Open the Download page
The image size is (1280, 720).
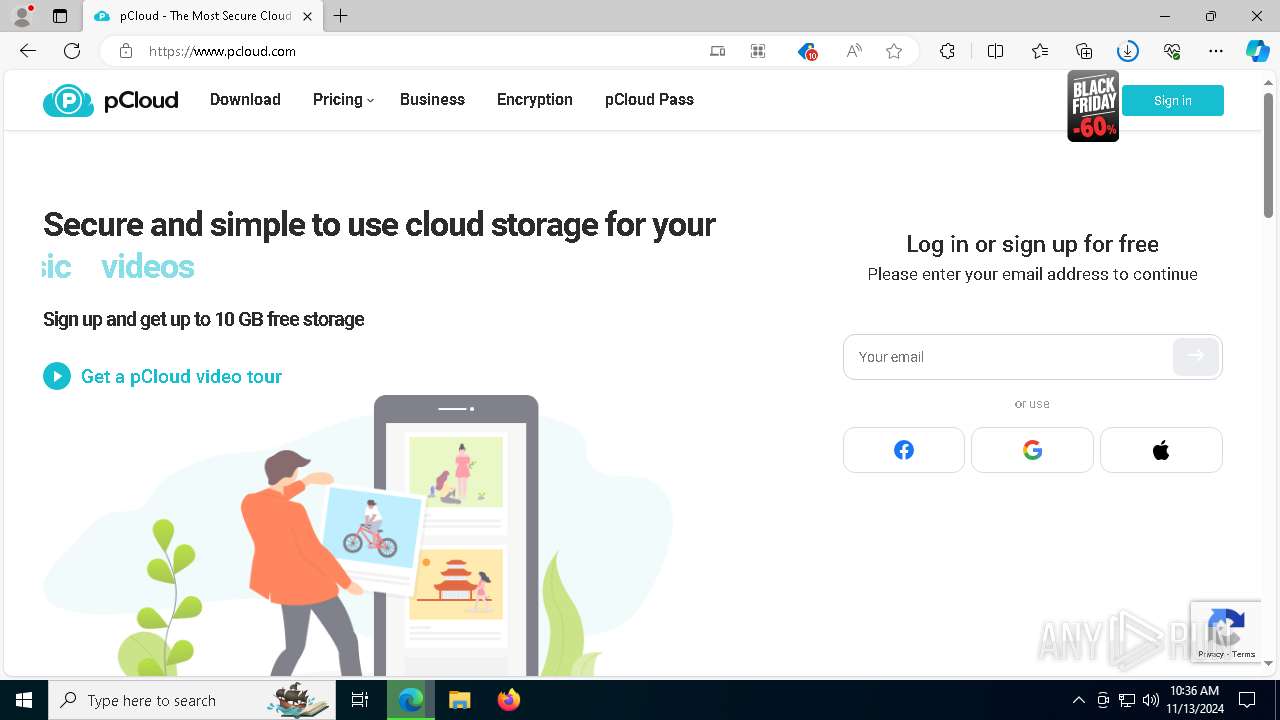(x=245, y=100)
